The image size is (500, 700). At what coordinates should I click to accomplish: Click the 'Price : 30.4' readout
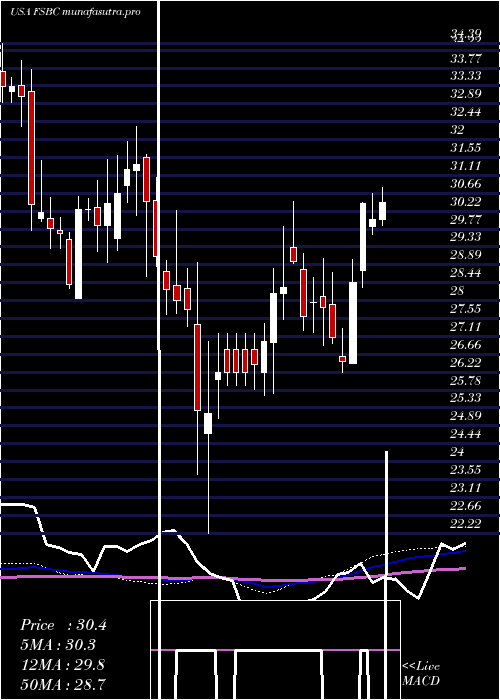tap(63, 625)
